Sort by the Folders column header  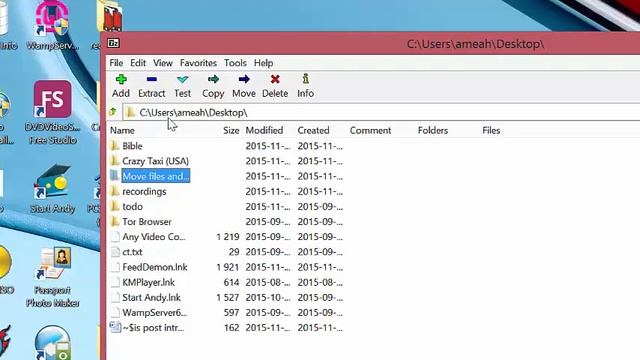tap(433, 130)
